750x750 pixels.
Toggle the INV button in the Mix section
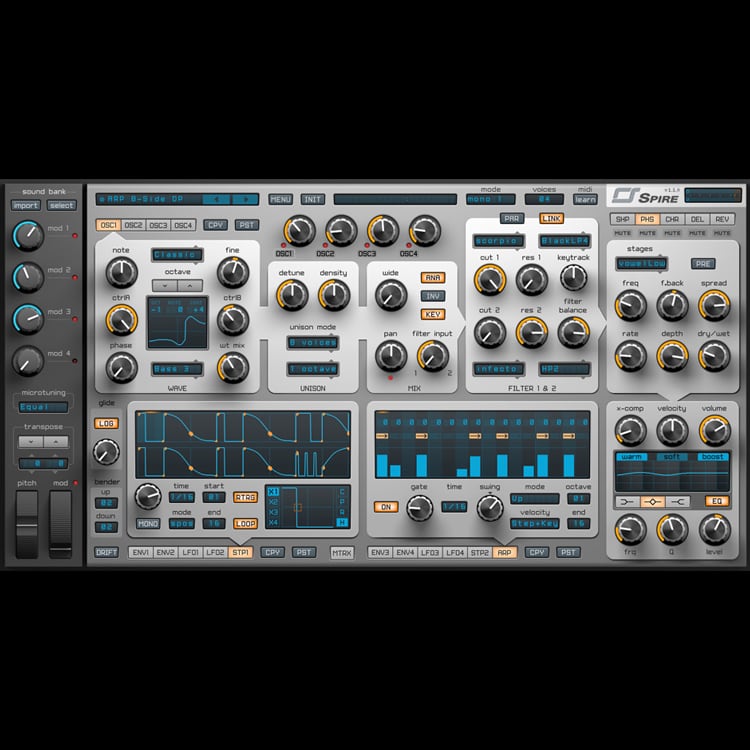click(433, 296)
